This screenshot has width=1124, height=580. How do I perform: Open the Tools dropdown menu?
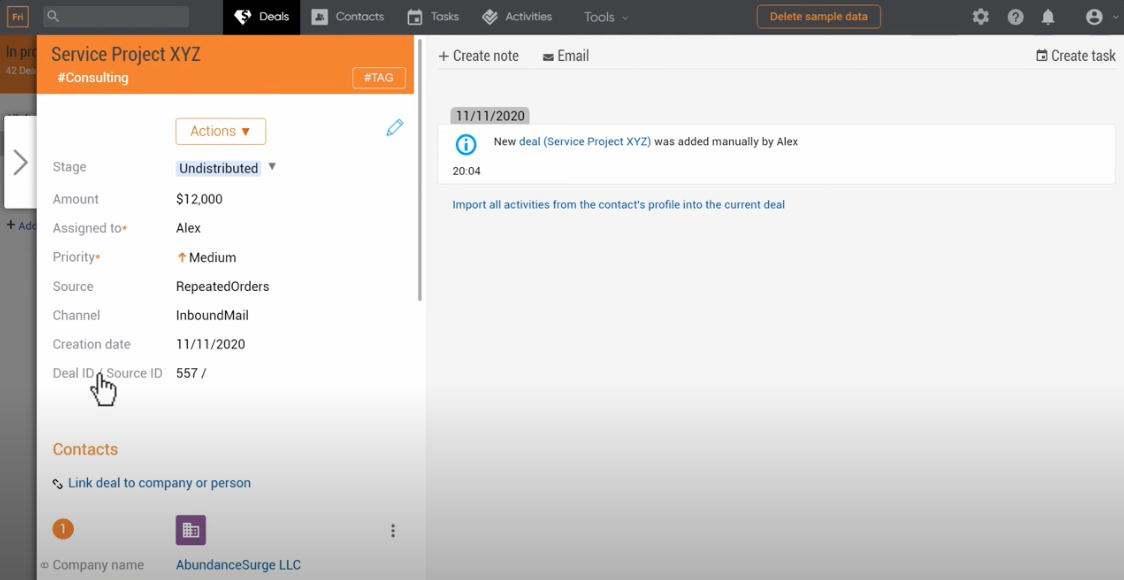click(x=604, y=16)
